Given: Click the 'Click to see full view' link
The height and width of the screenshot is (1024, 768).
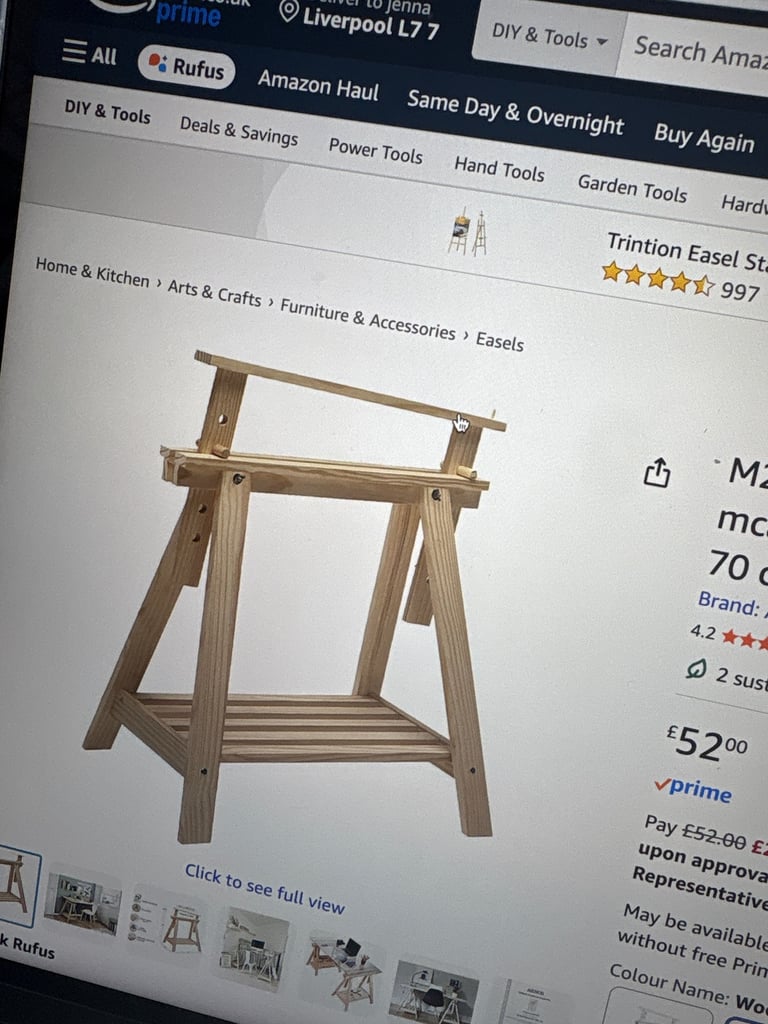Looking at the screenshot, I should (264, 888).
